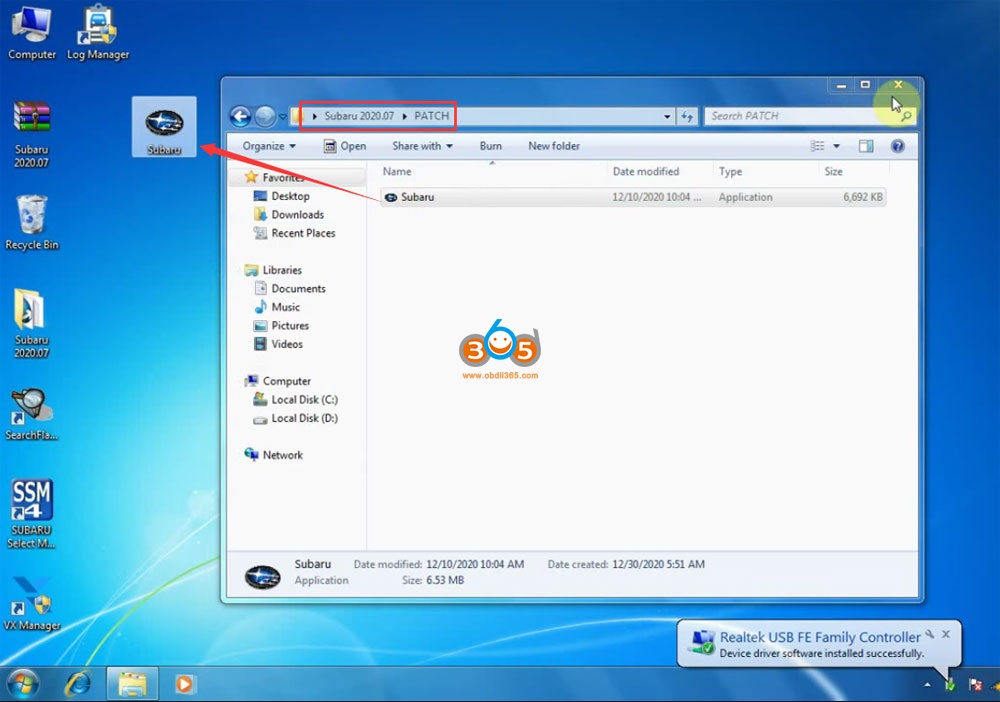Click Favorites in the navigation pane
The width and height of the screenshot is (1000, 702).
coord(283,177)
